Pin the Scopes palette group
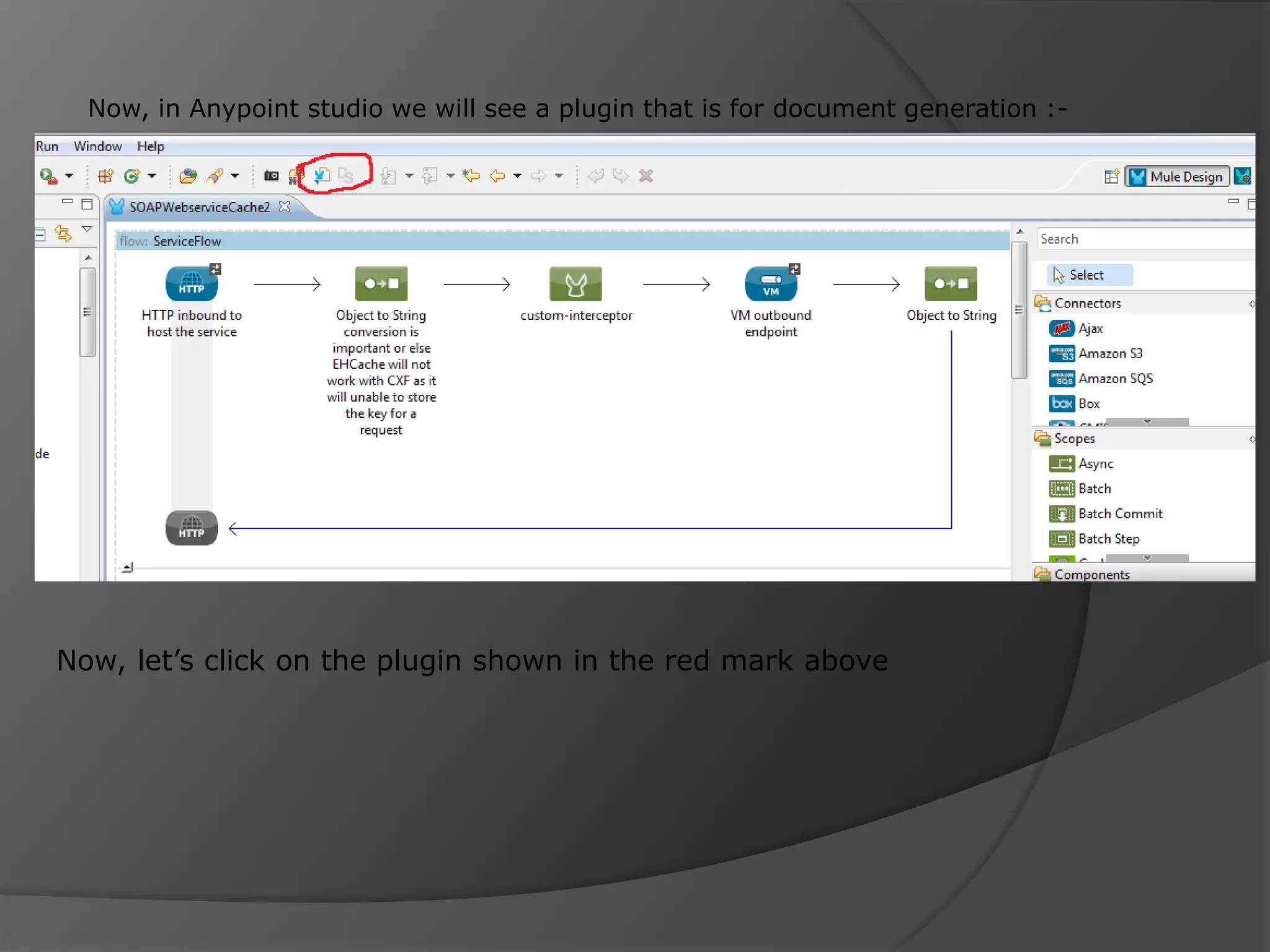The image size is (1270, 952). [1251, 439]
